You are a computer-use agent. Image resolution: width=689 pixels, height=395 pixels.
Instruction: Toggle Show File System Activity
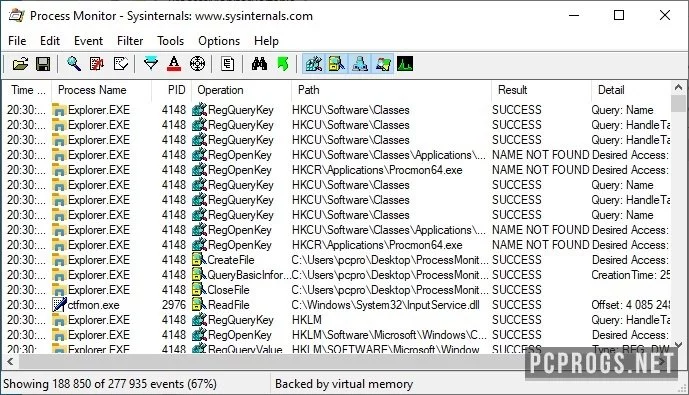337,64
